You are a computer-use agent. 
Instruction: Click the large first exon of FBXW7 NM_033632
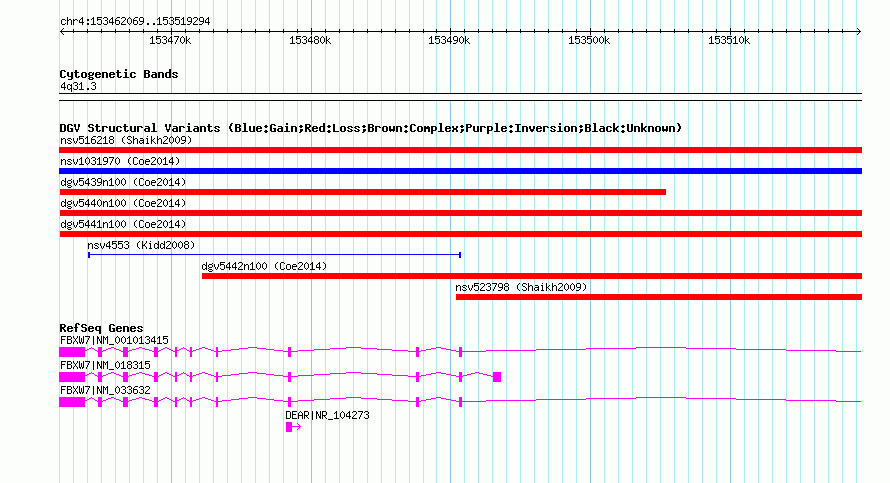pos(72,402)
